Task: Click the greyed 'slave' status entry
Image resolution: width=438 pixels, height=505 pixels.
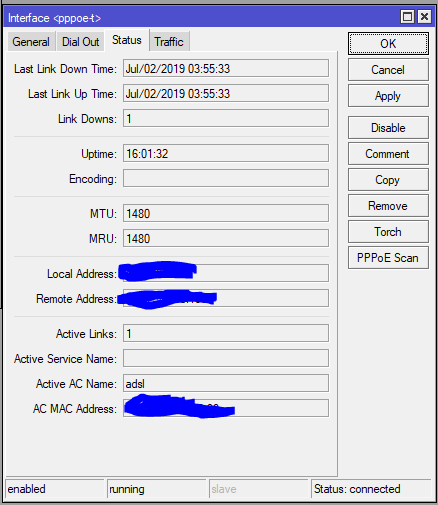Action: click(258, 489)
